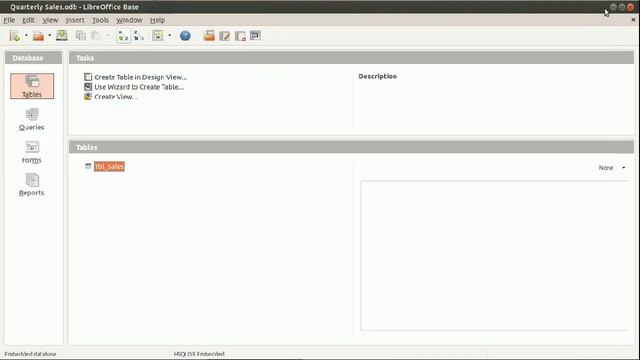Open the New document dropdown arrow
Image resolution: width=640 pixels, height=360 pixels.
(x=27, y=36)
